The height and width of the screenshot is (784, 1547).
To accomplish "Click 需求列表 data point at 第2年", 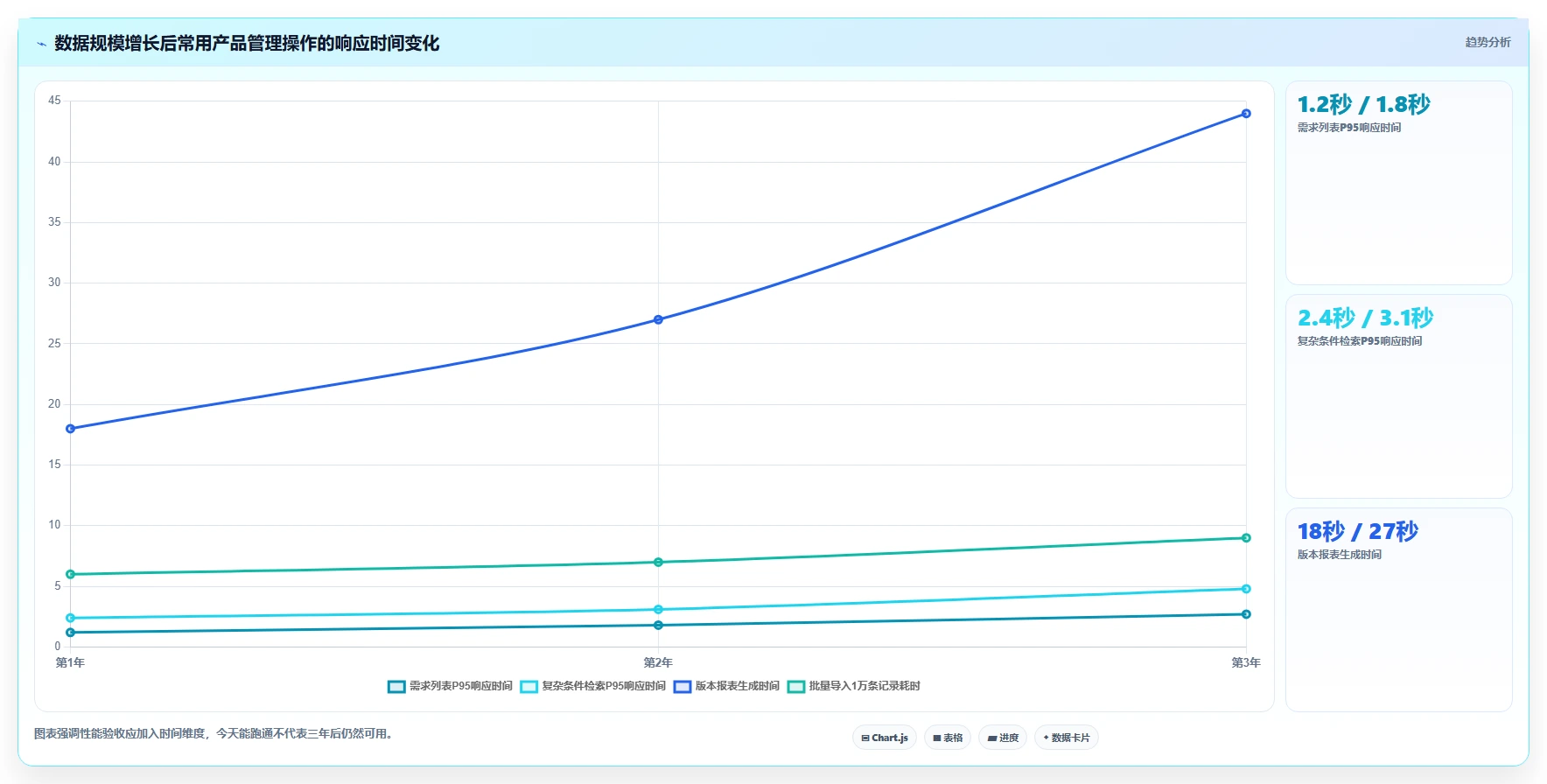I will (x=658, y=625).
